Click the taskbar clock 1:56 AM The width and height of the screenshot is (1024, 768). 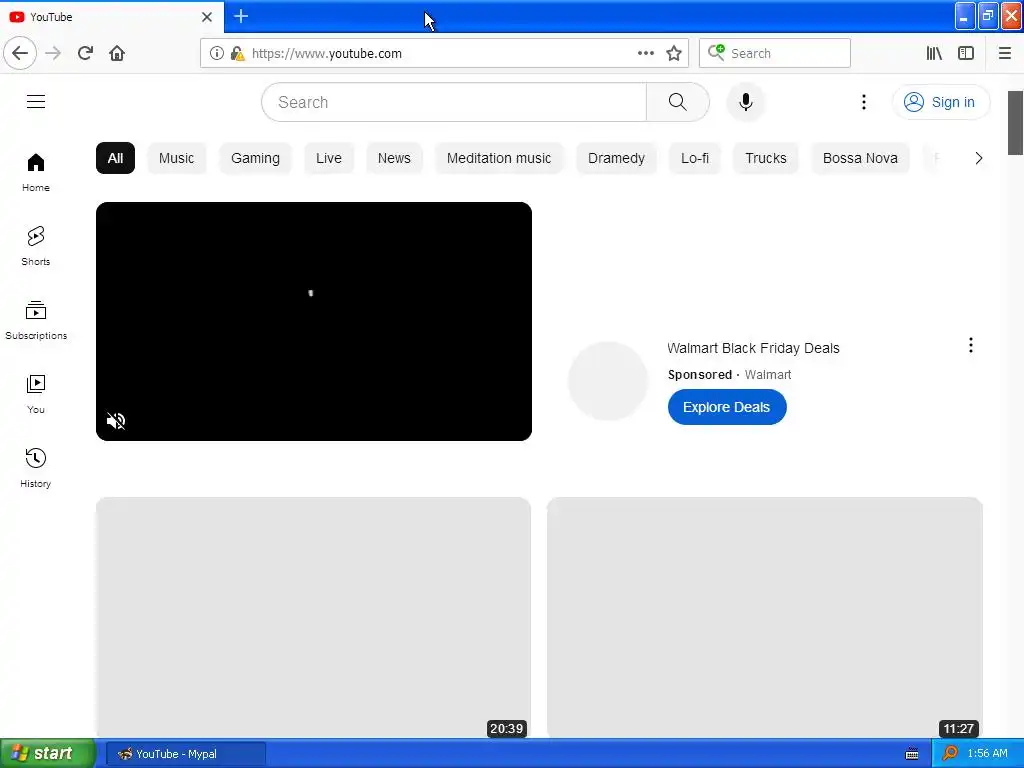click(x=987, y=754)
